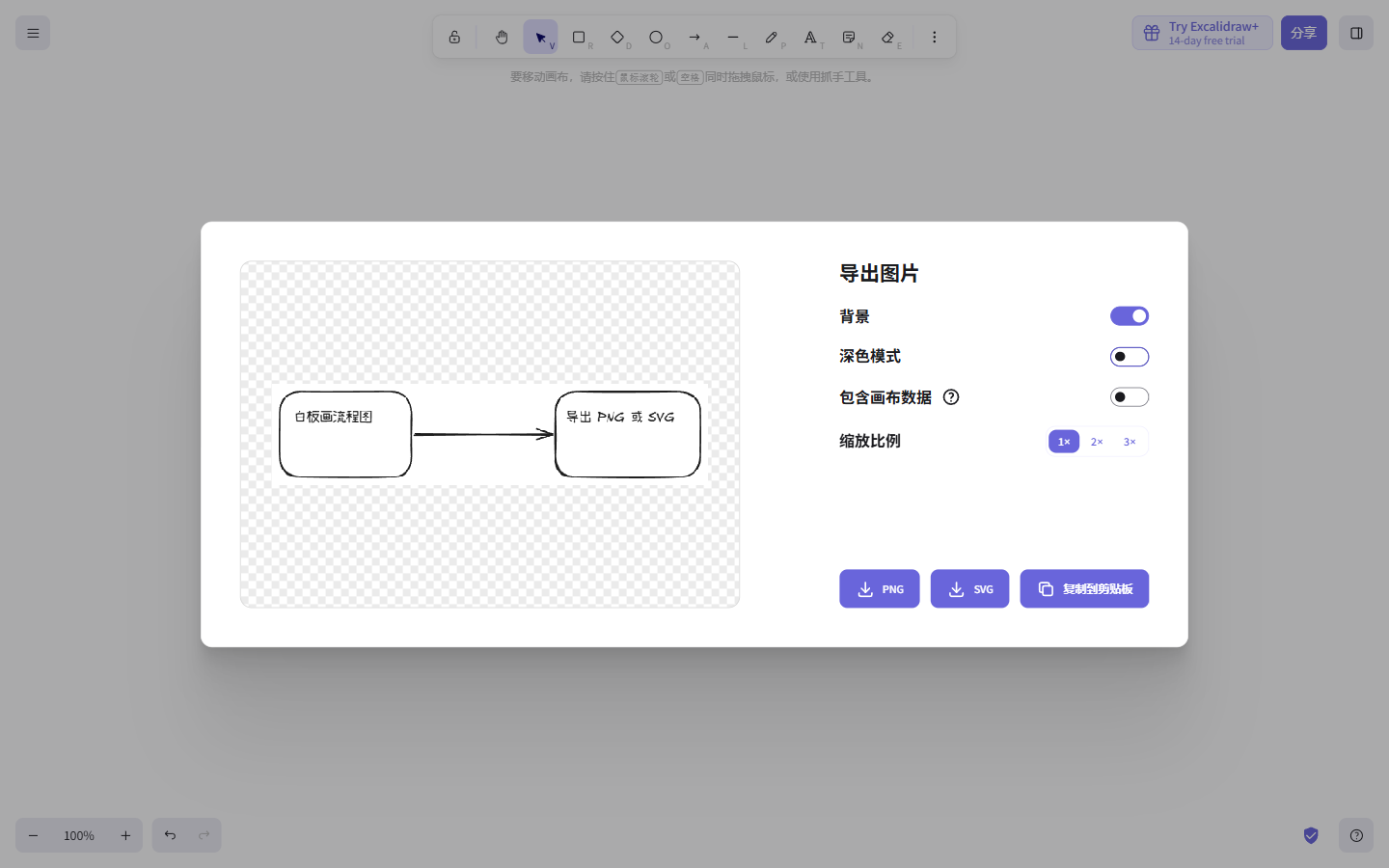Open the main hamburger menu
This screenshot has width=1389, height=868.
33,33
